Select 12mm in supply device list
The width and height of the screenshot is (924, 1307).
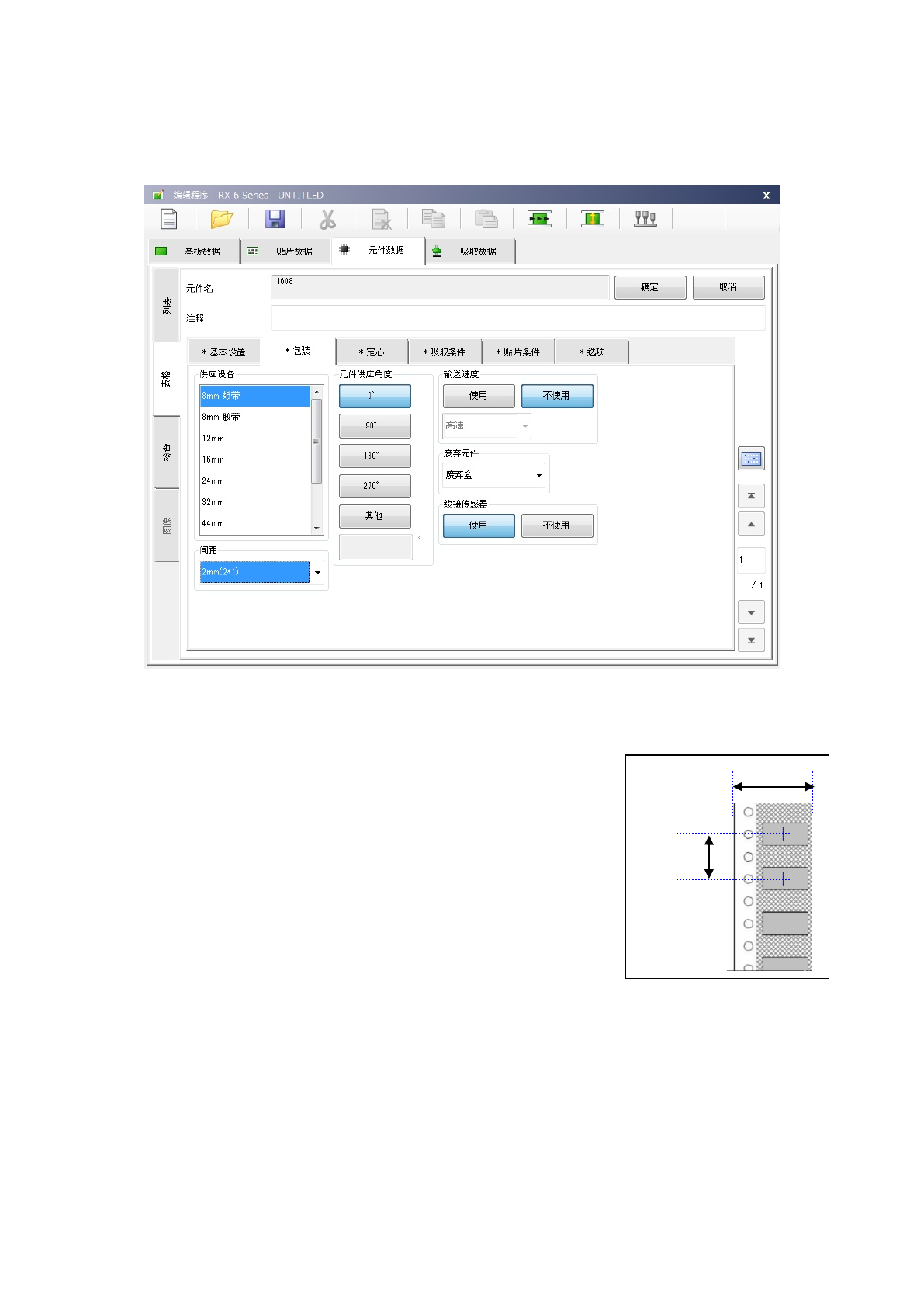255,439
